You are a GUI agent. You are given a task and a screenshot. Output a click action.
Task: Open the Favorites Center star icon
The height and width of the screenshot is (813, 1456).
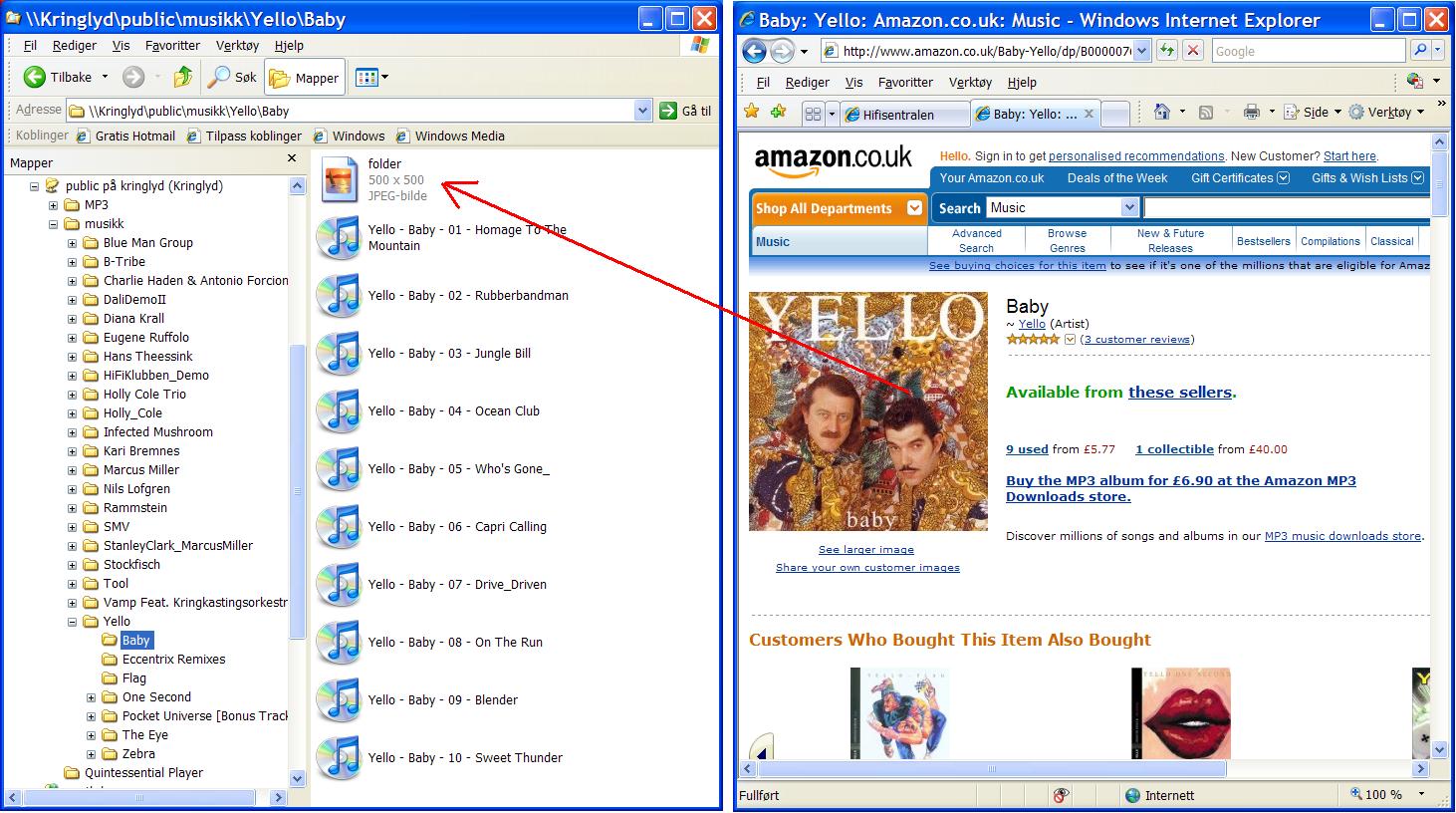752,111
